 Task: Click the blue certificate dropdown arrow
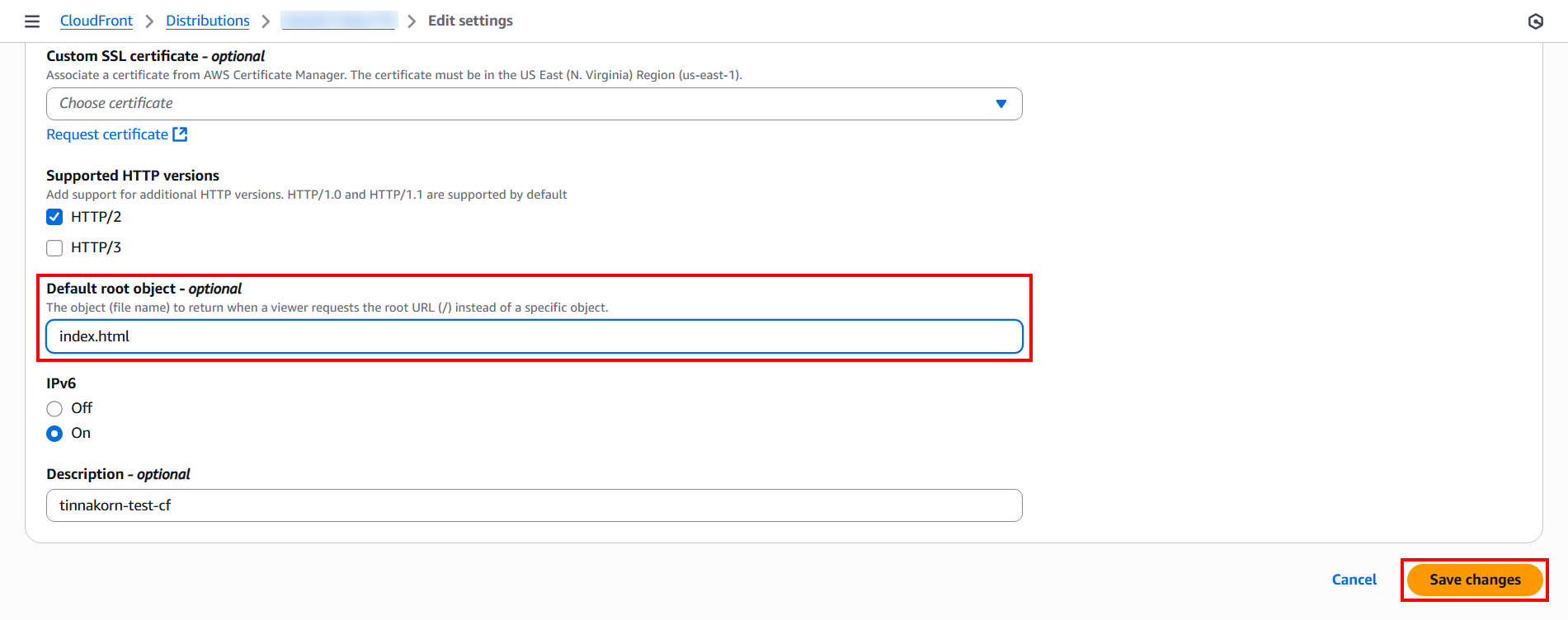(x=1001, y=104)
